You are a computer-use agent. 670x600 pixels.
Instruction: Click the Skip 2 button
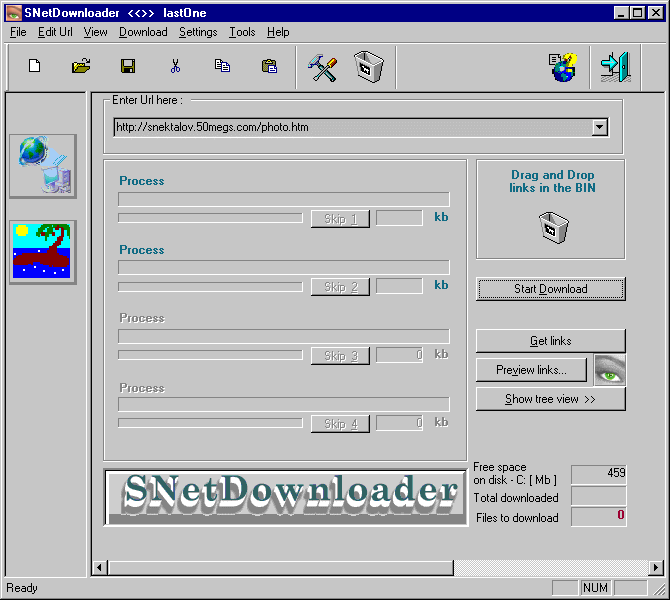click(340, 287)
